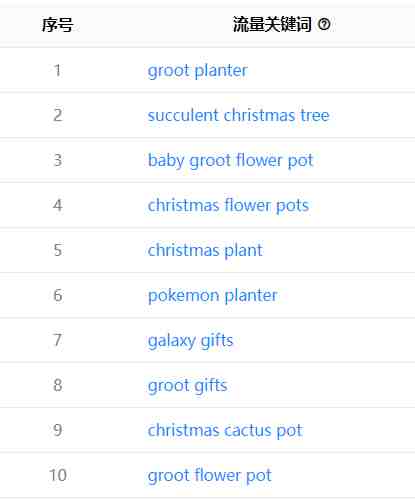415x500 pixels.
Task: Click the 流量关键词 column header
Action: point(272,24)
